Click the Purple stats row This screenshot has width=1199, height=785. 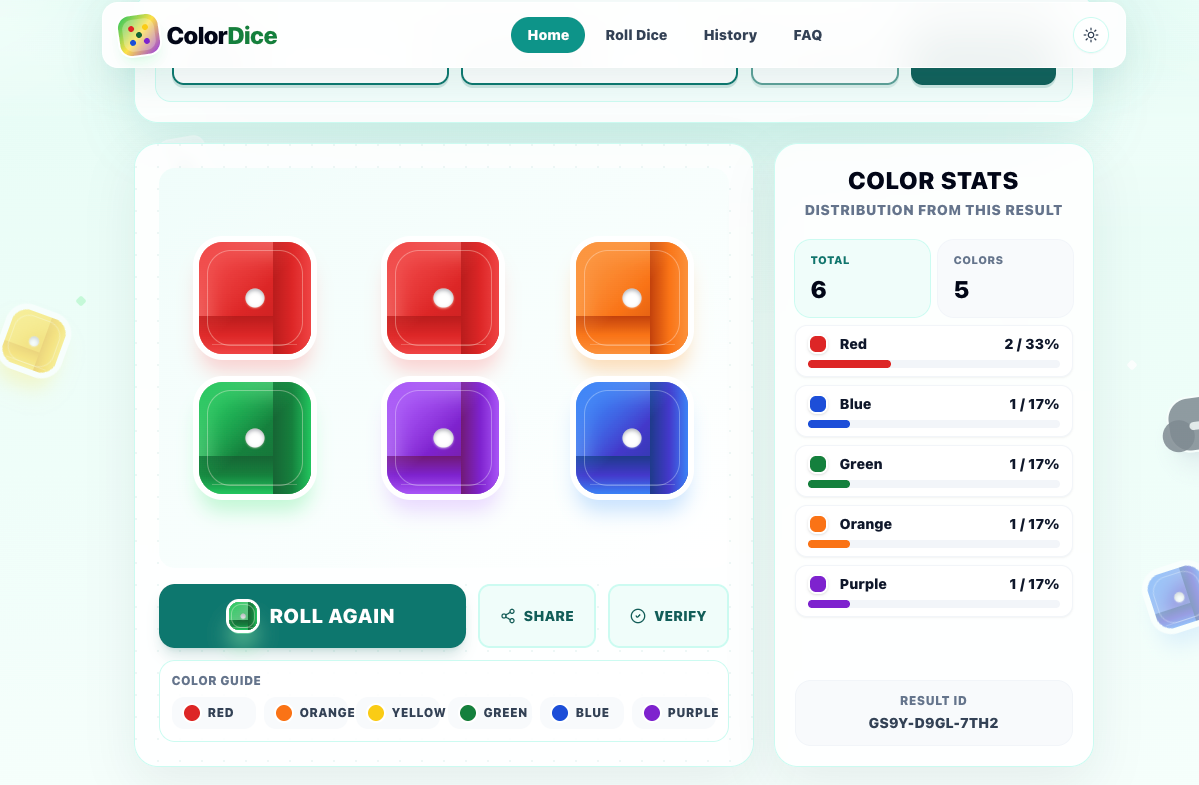tap(934, 591)
